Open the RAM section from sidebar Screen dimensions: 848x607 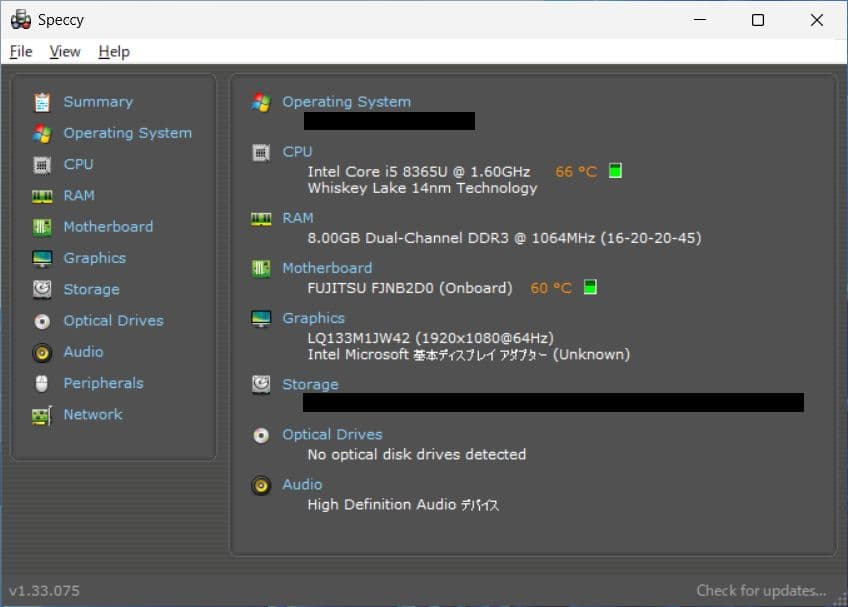click(79, 196)
